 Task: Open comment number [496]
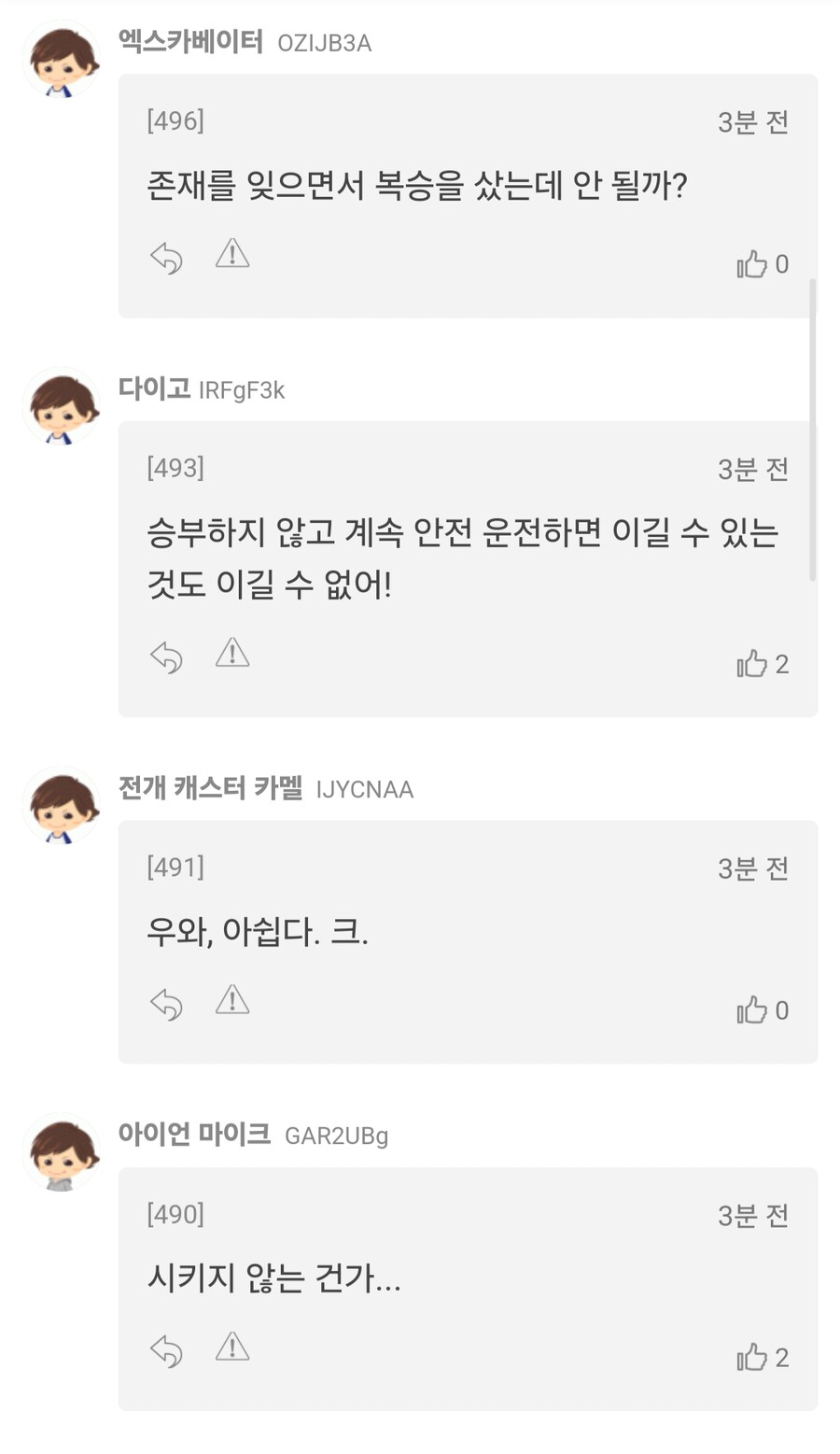pyautogui.click(x=175, y=120)
